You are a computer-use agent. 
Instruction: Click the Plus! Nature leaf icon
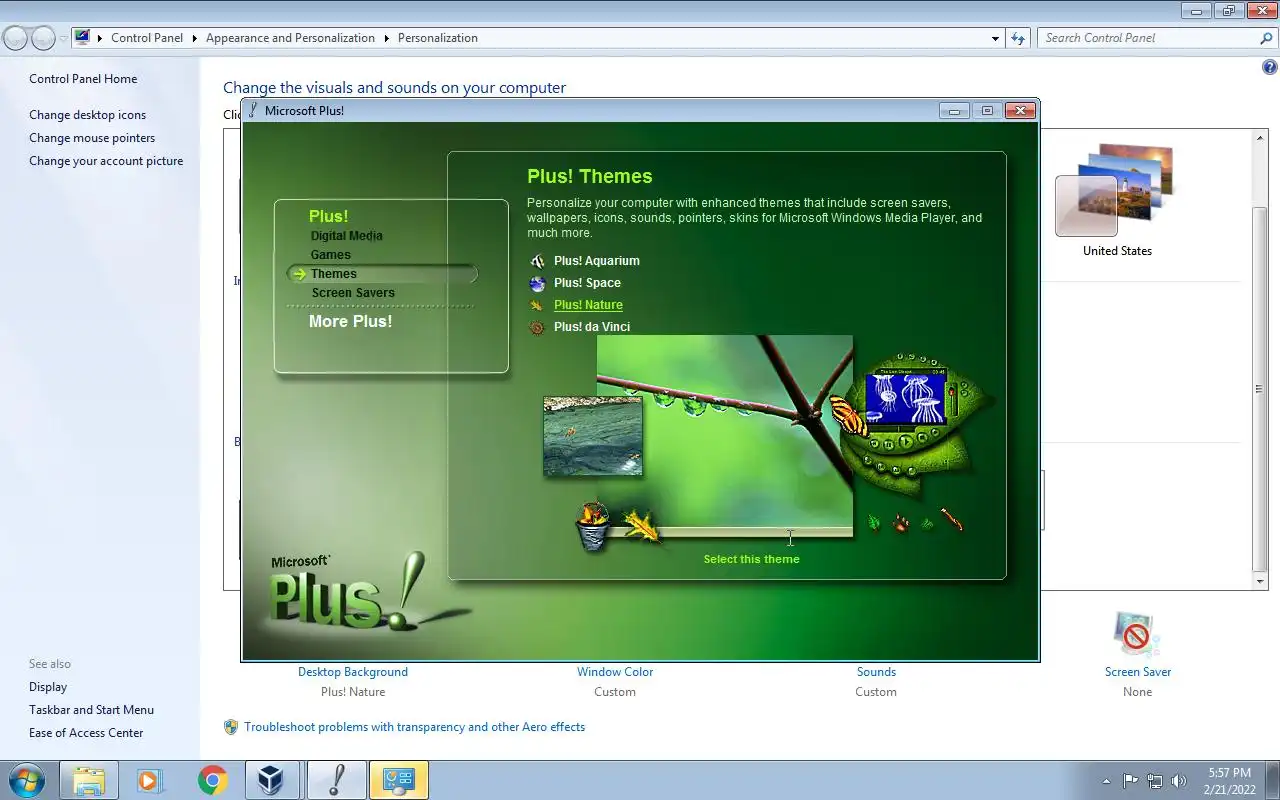coord(537,305)
